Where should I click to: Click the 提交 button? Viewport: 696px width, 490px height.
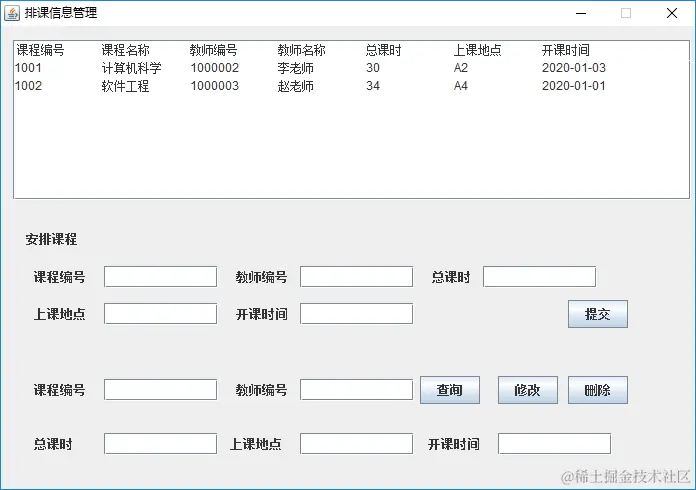tap(597, 314)
